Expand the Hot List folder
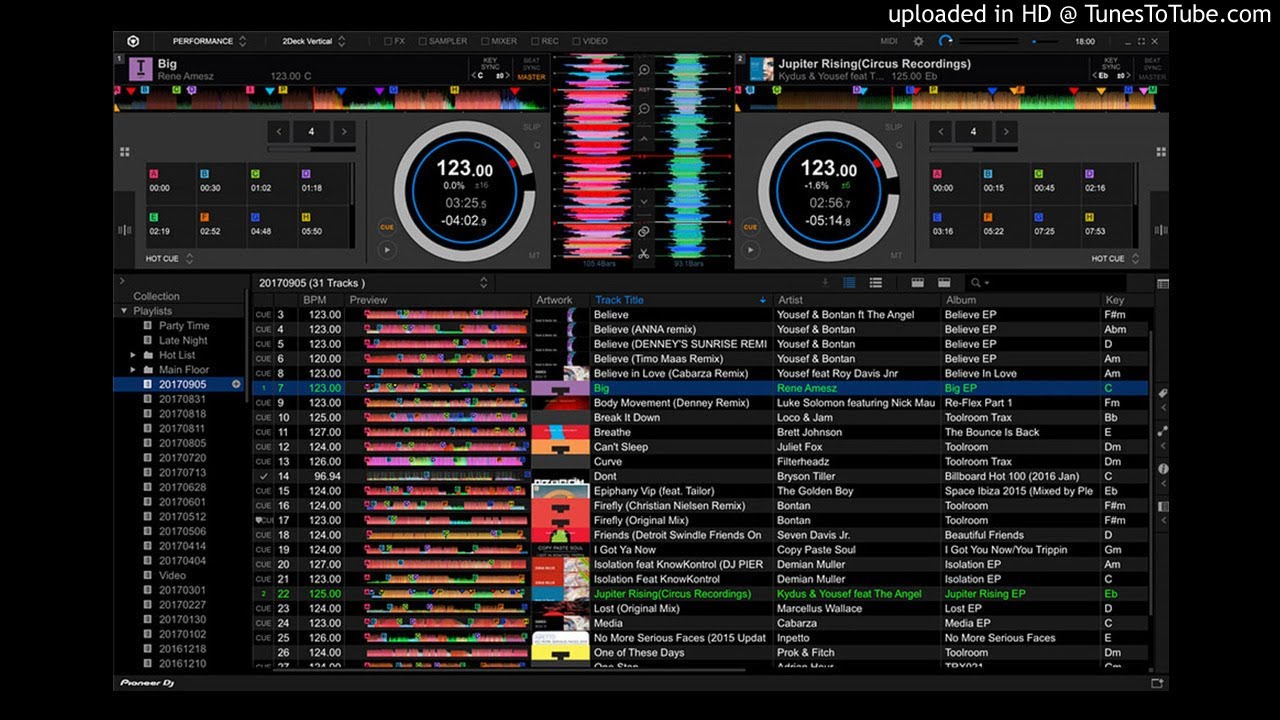The height and width of the screenshot is (720, 1280). (133, 355)
